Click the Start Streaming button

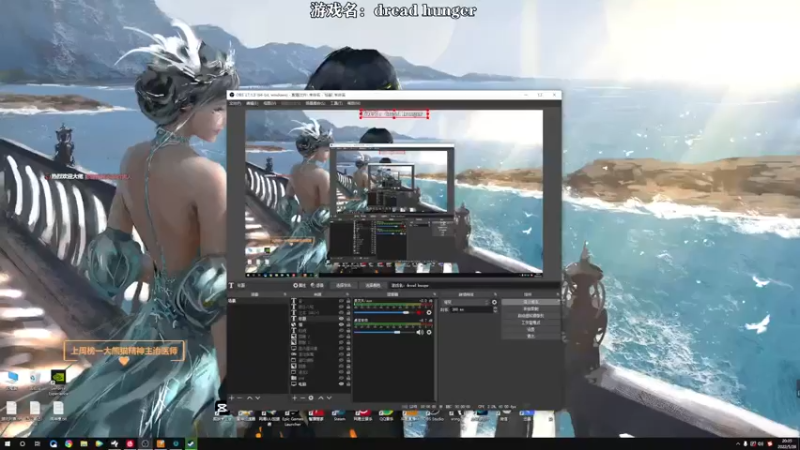click(531, 302)
